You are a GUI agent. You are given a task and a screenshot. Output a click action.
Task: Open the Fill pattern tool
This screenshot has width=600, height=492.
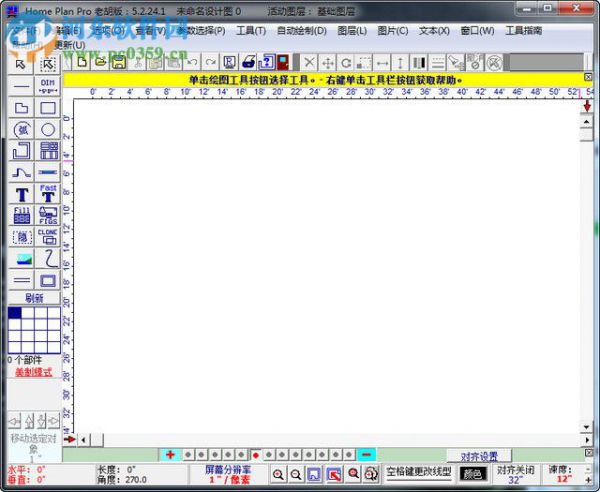click(21, 215)
